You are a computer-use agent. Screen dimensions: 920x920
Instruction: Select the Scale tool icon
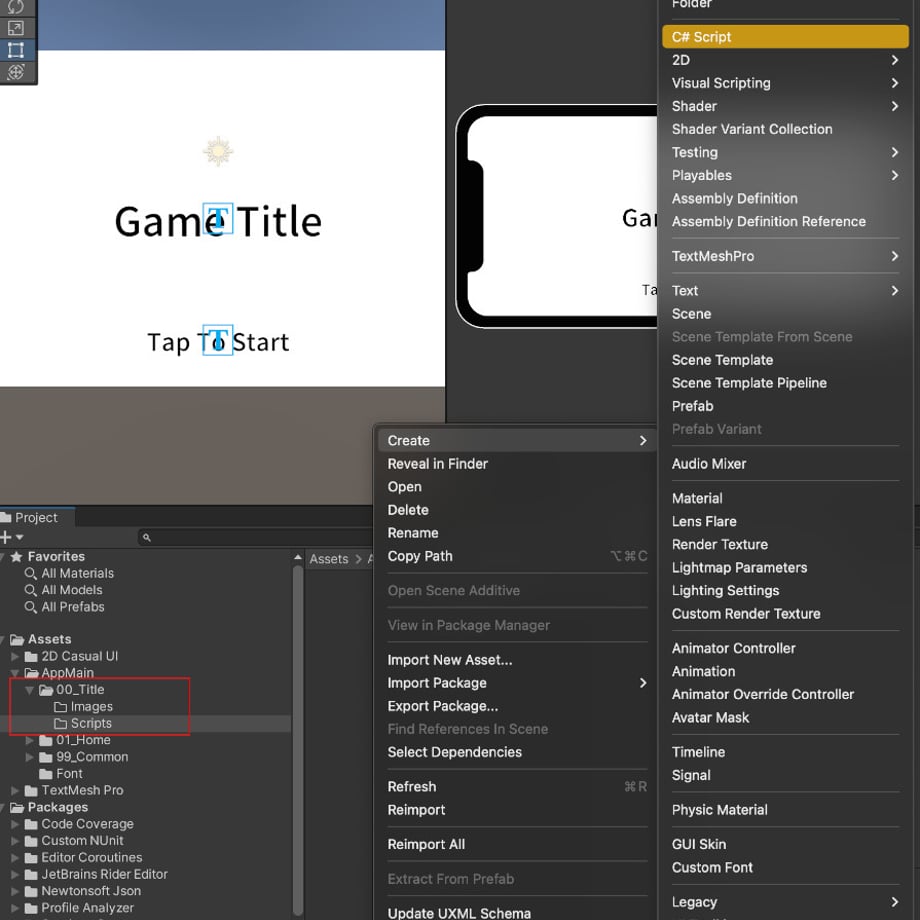(x=16, y=28)
